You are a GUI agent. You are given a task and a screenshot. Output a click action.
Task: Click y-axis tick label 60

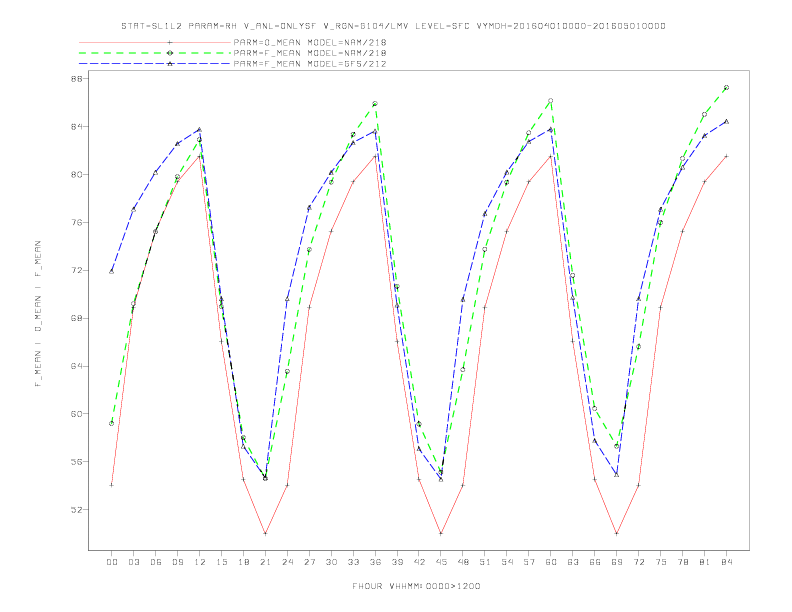(x=77, y=414)
